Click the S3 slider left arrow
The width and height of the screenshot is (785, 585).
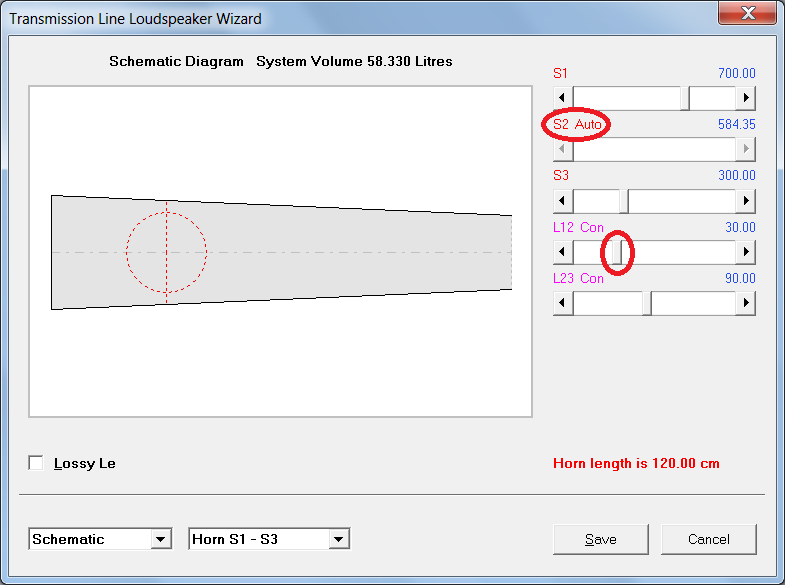coord(563,201)
